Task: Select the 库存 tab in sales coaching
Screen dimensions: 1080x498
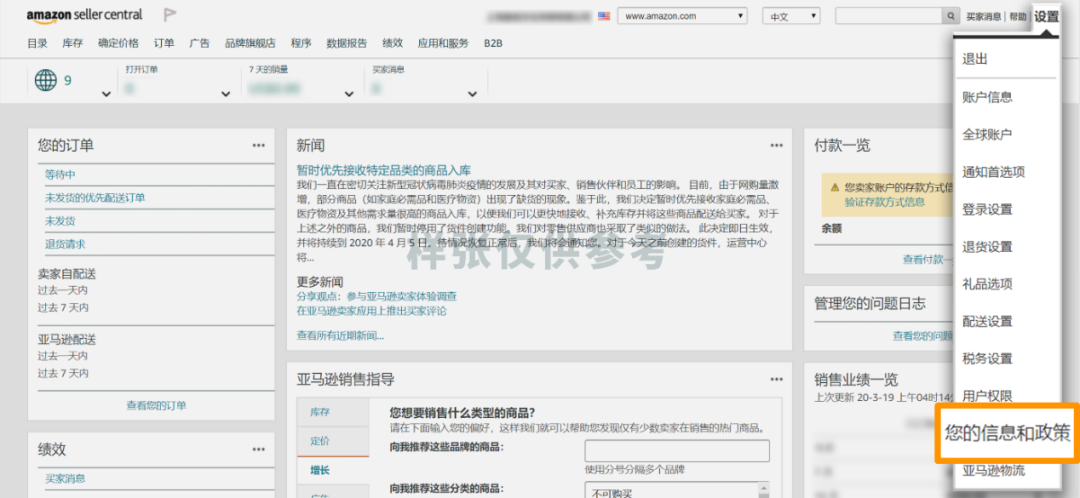Action: (333, 413)
